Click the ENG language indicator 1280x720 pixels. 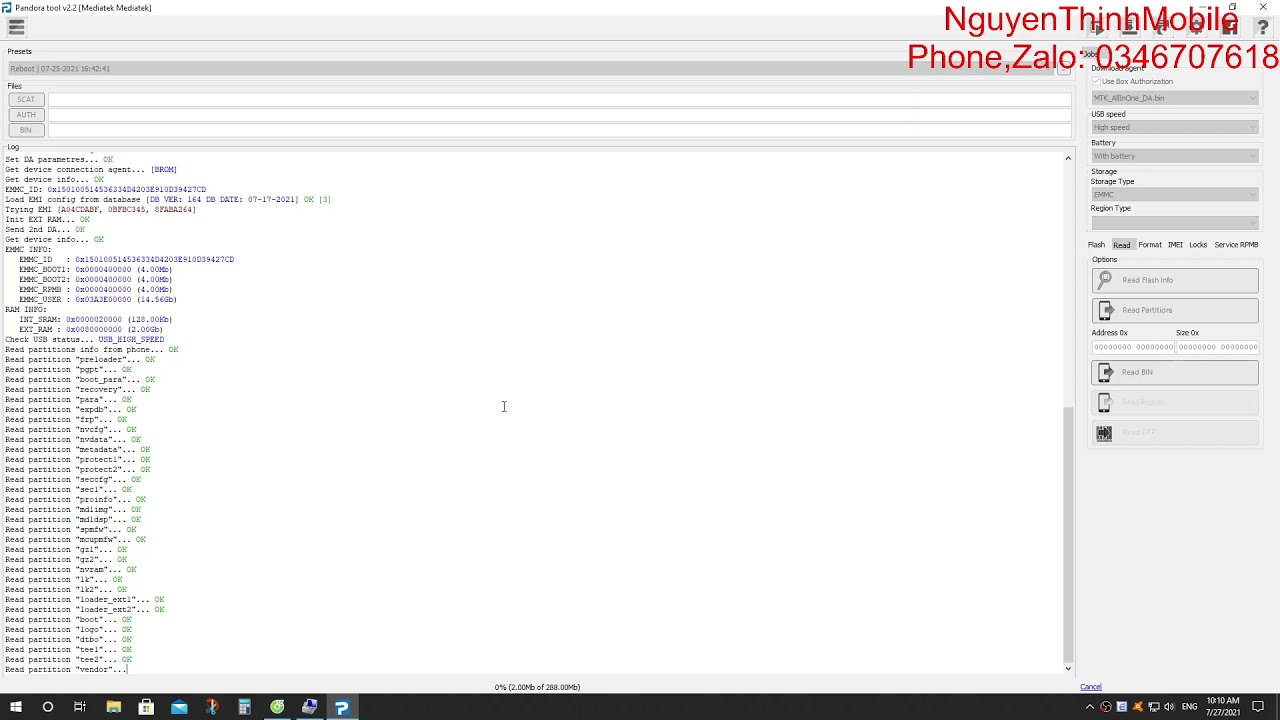(1189, 707)
